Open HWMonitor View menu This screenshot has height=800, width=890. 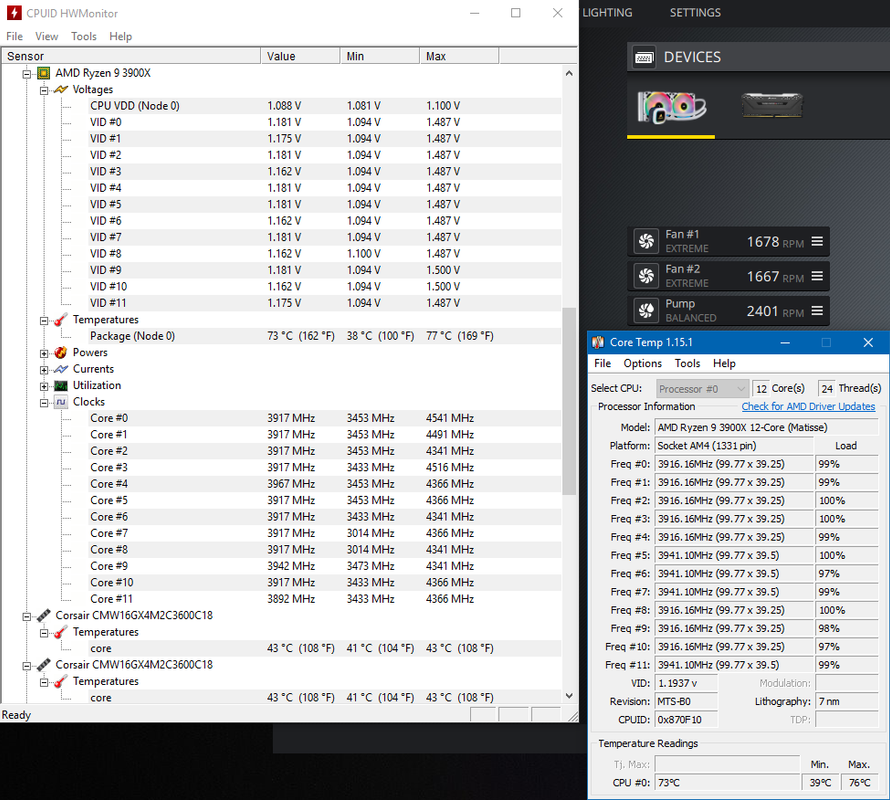(47, 36)
